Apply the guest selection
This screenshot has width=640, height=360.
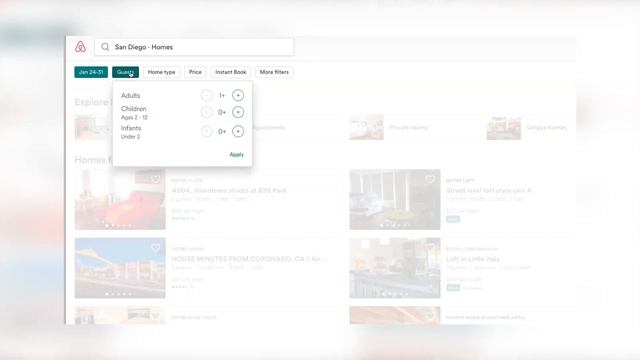[x=237, y=154]
